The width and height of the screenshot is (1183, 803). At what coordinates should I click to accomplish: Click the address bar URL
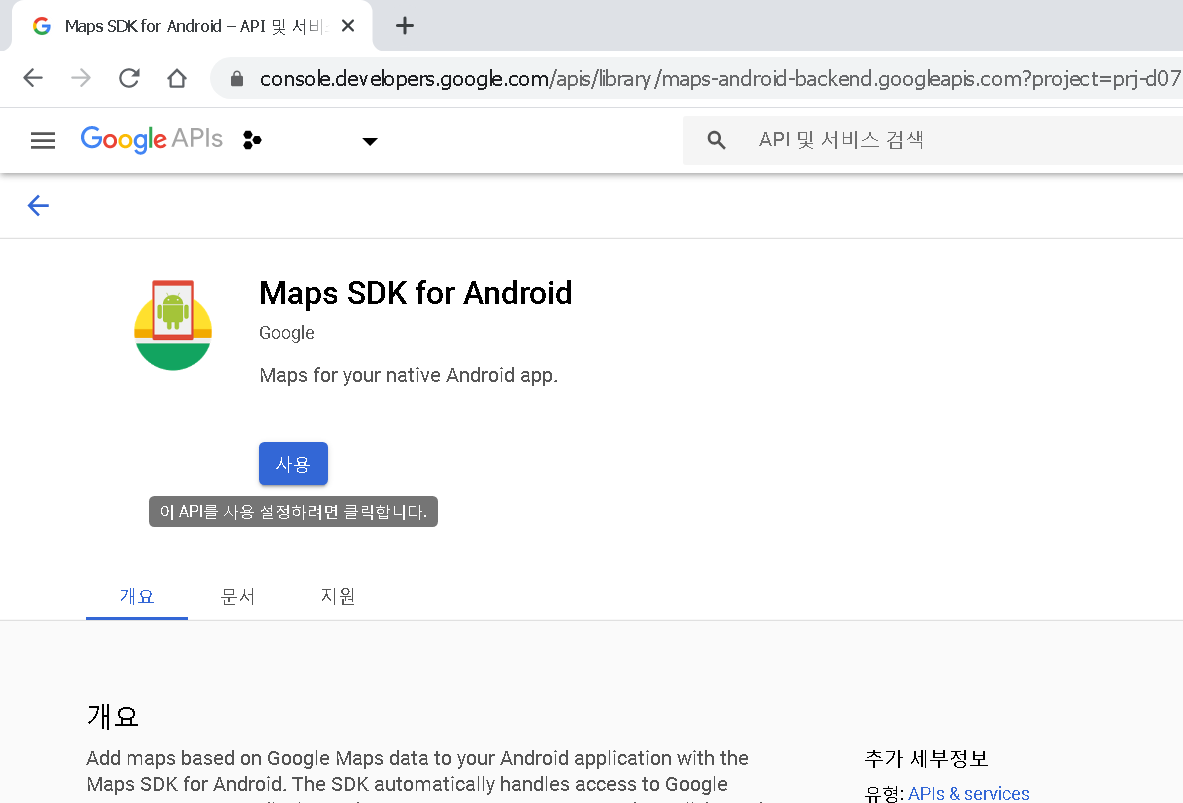click(720, 78)
